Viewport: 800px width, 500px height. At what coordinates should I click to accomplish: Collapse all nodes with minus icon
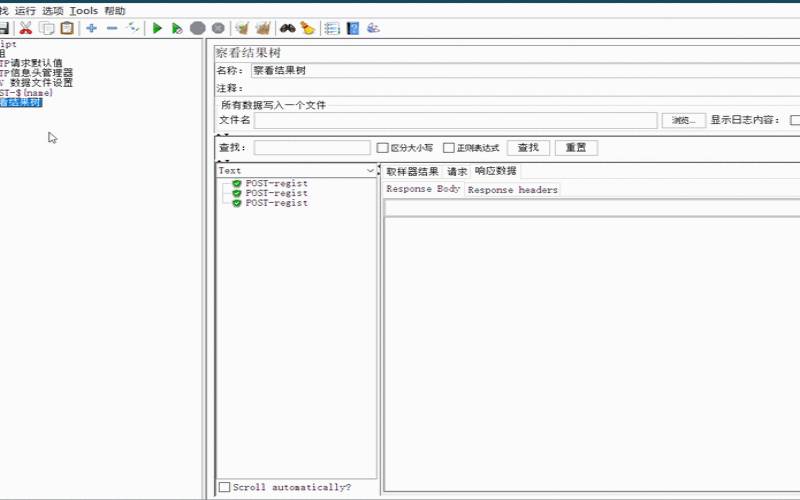[x=112, y=28]
